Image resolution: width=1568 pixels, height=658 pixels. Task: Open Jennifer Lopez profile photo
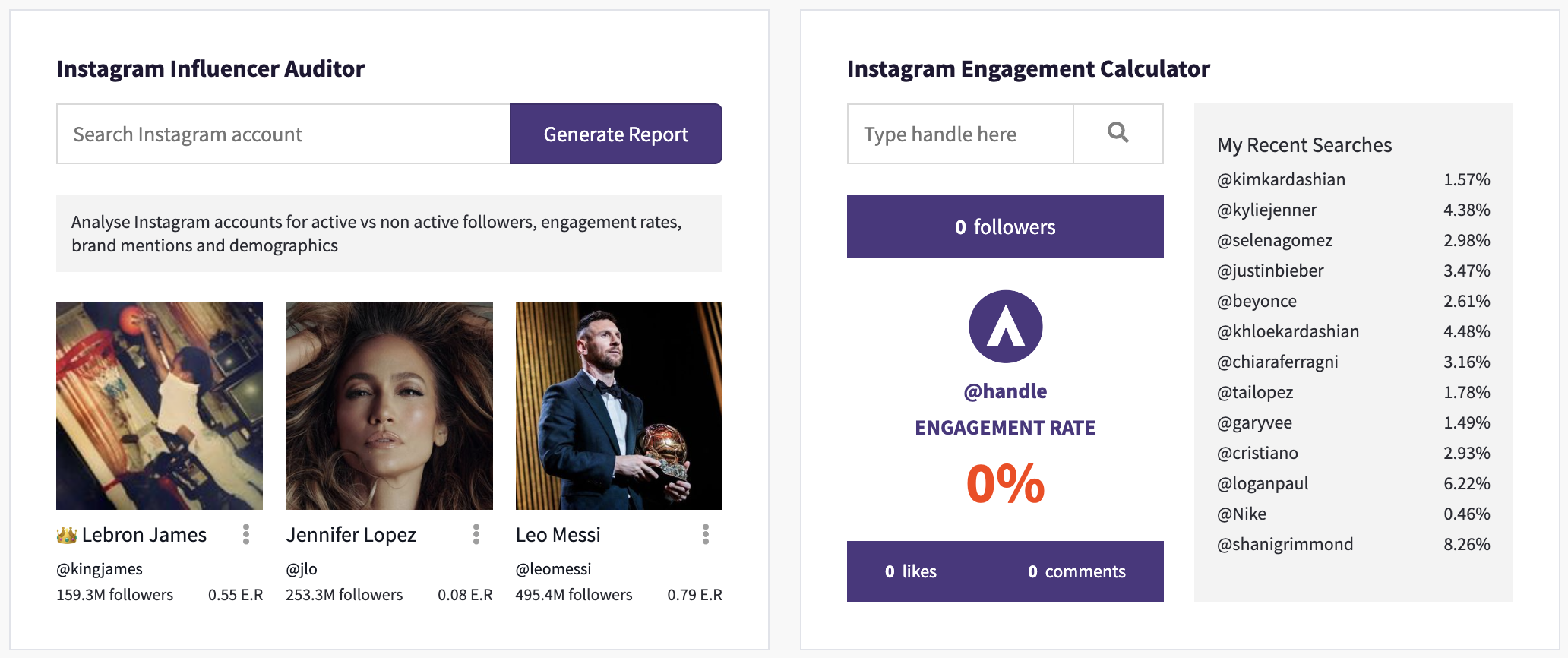(389, 406)
